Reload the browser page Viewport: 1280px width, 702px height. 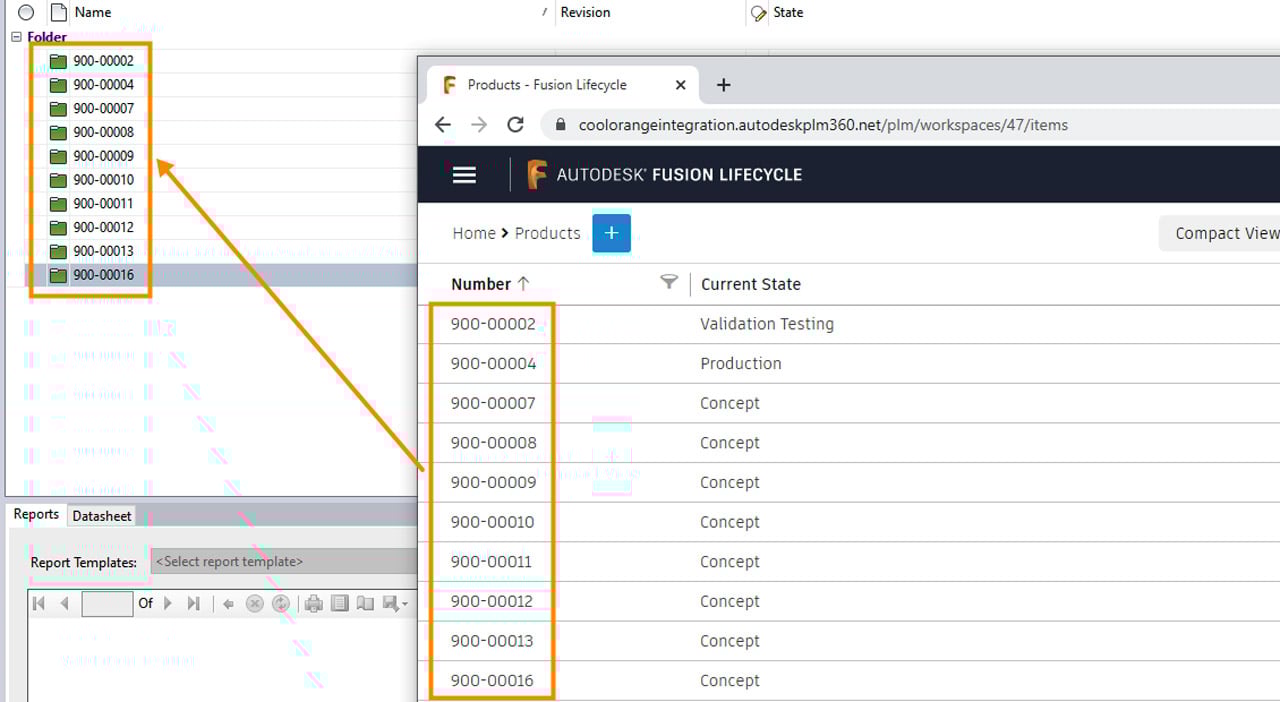[x=516, y=125]
